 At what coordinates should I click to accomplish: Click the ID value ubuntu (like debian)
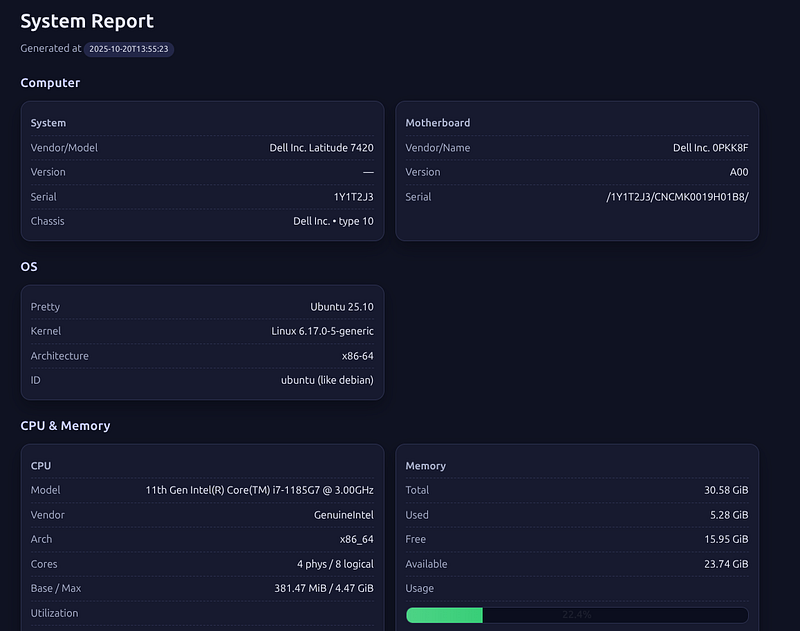point(327,380)
